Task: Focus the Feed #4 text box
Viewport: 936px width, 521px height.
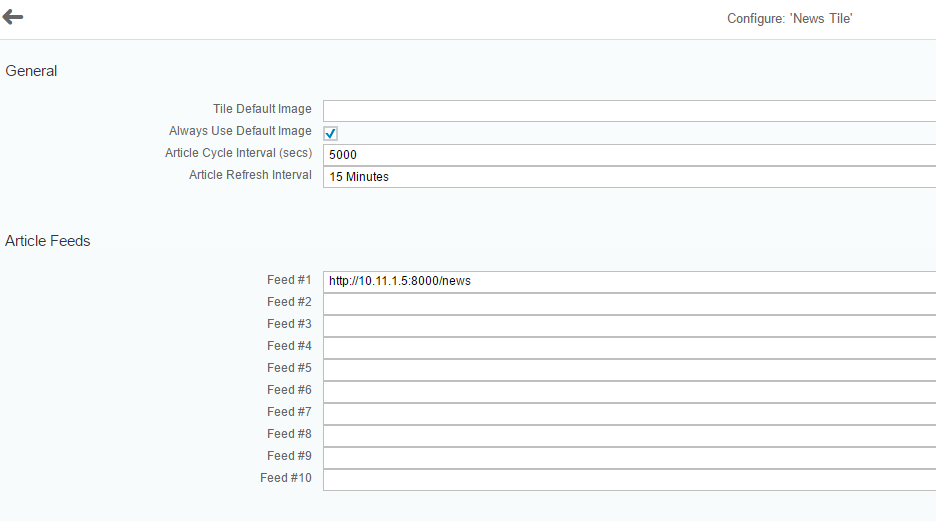Action: coord(628,347)
